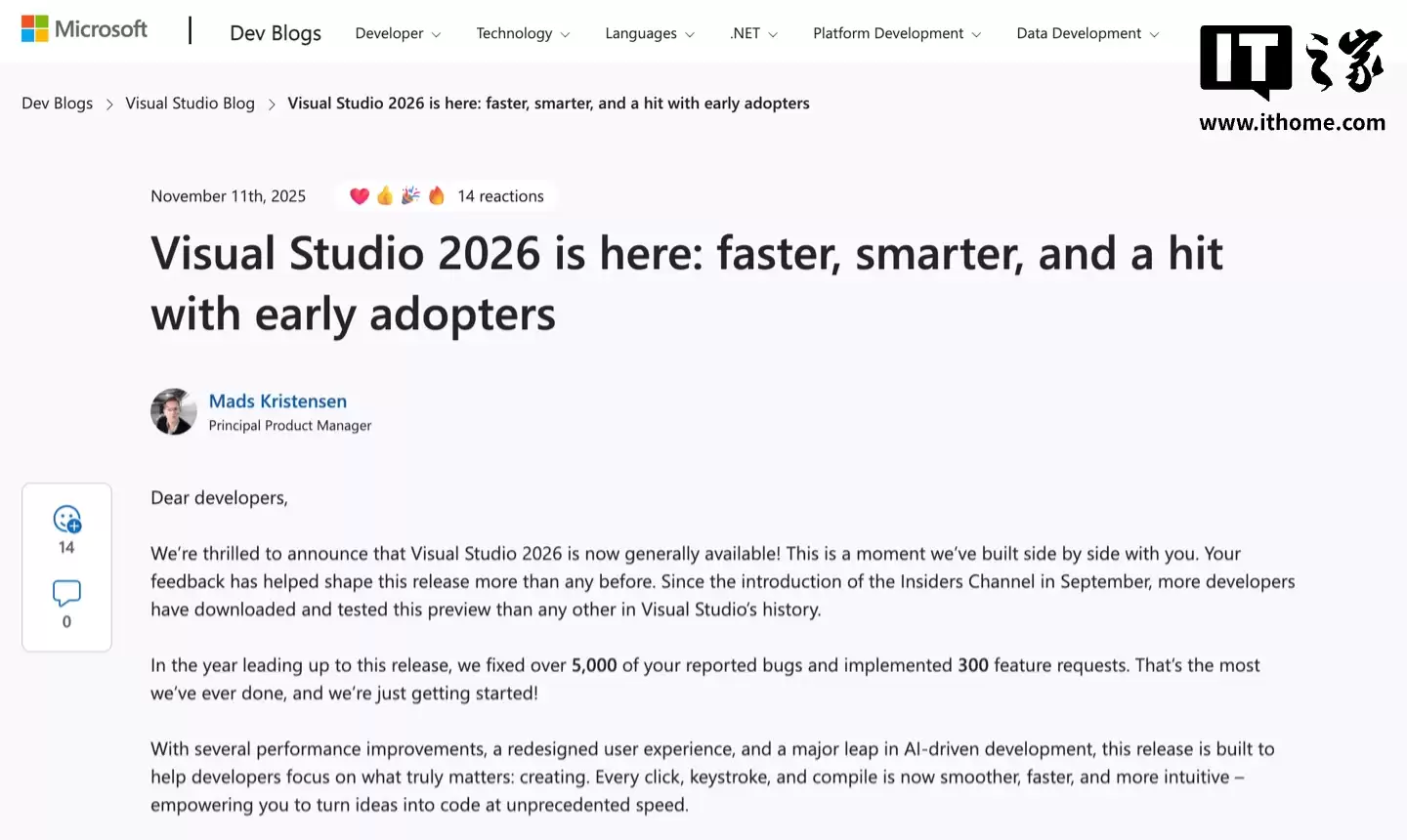Open the Languages dropdown

click(x=649, y=32)
